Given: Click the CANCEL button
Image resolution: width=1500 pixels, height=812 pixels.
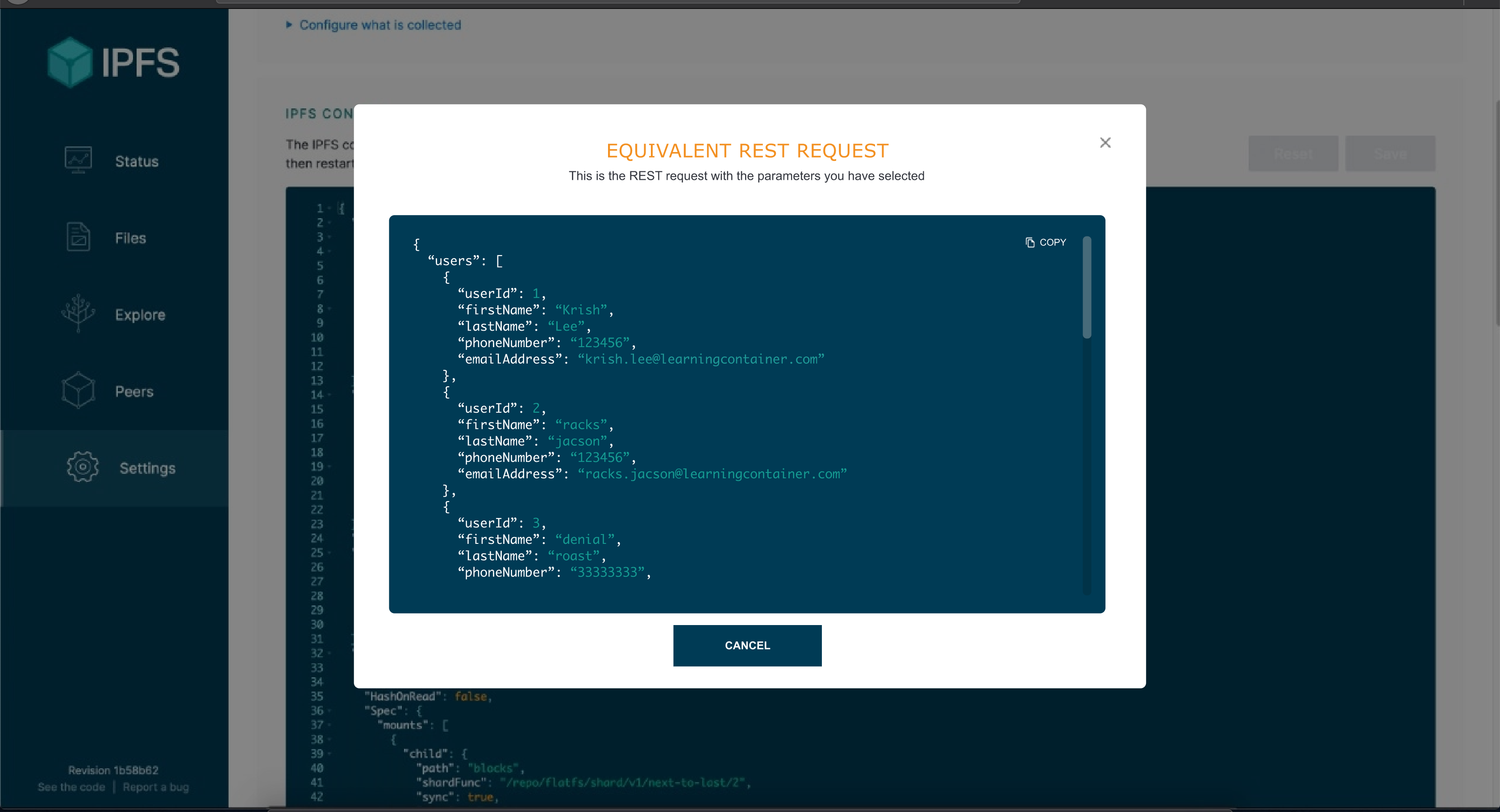Looking at the screenshot, I should pyautogui.click(x=747, y=645).
